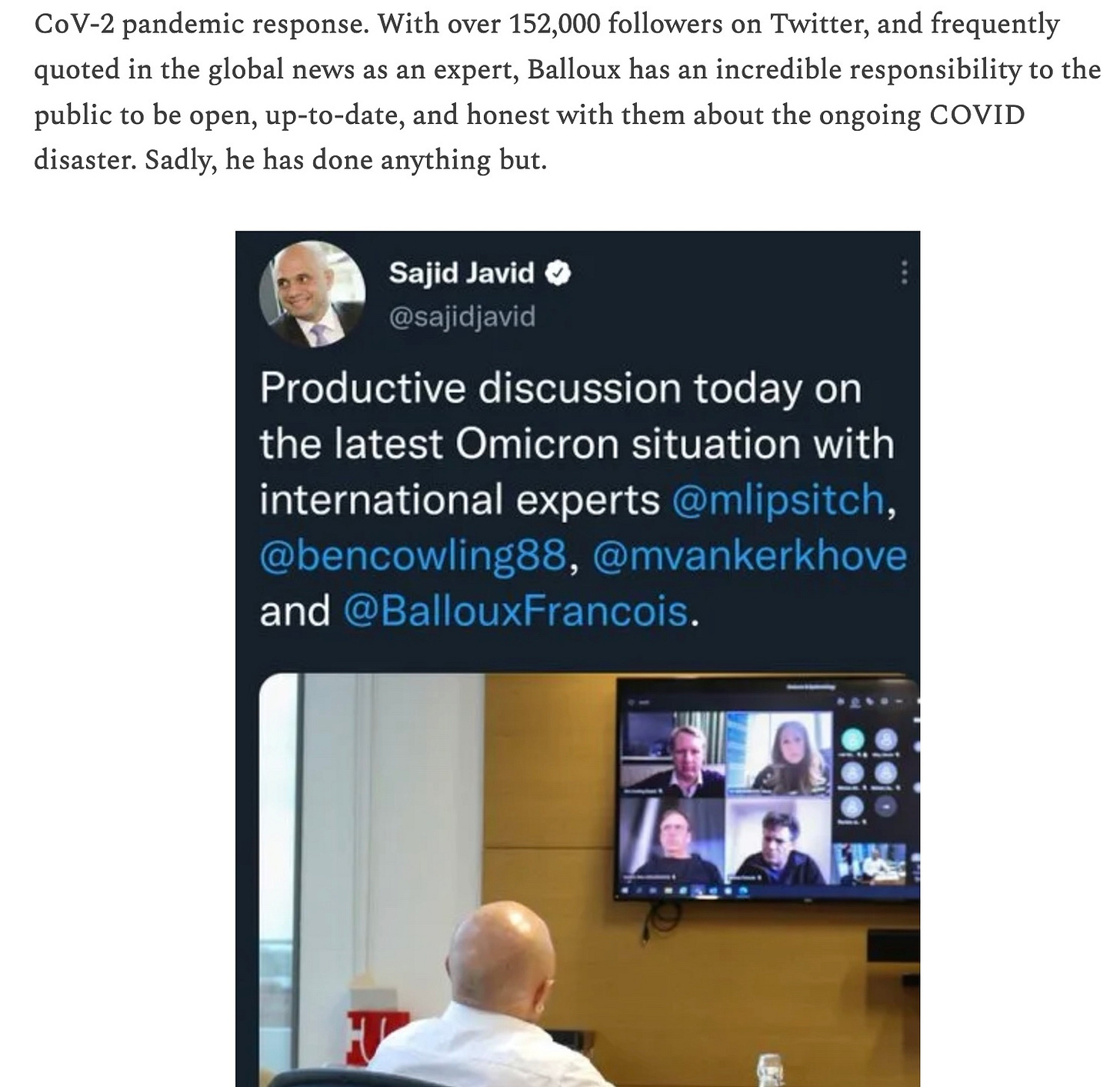The width and height of the screenshot is (1120, 1087).
Task: Click Sajid Javid's profile avatar
Action: pos(312,295)
